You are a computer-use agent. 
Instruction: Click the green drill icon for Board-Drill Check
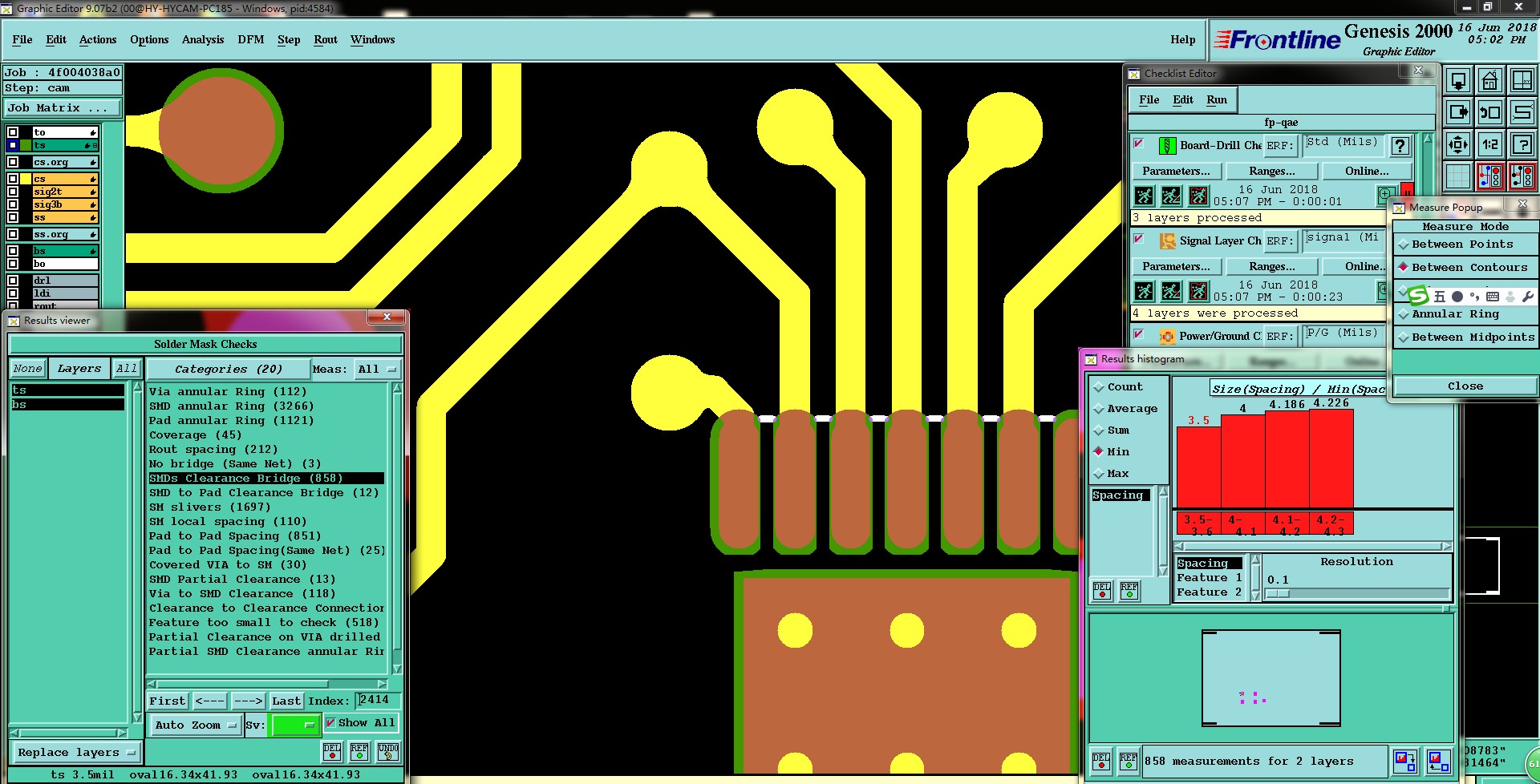(x=1168, y=146)
